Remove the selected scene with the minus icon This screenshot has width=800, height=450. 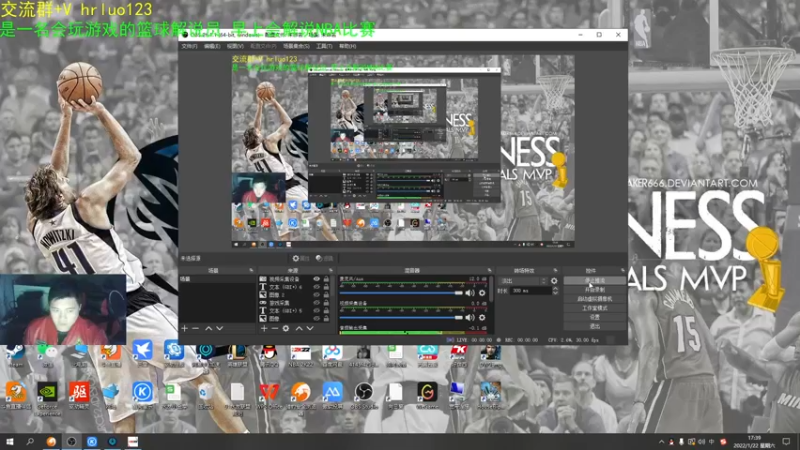click(196, 329)
